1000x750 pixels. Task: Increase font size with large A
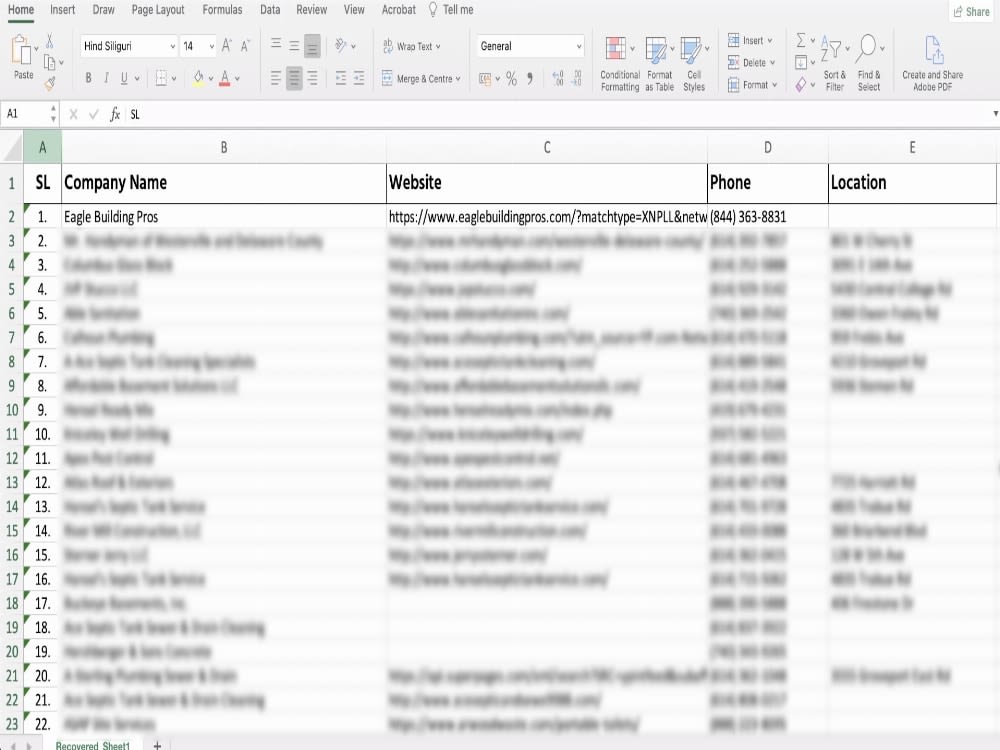tap(226, 46)
